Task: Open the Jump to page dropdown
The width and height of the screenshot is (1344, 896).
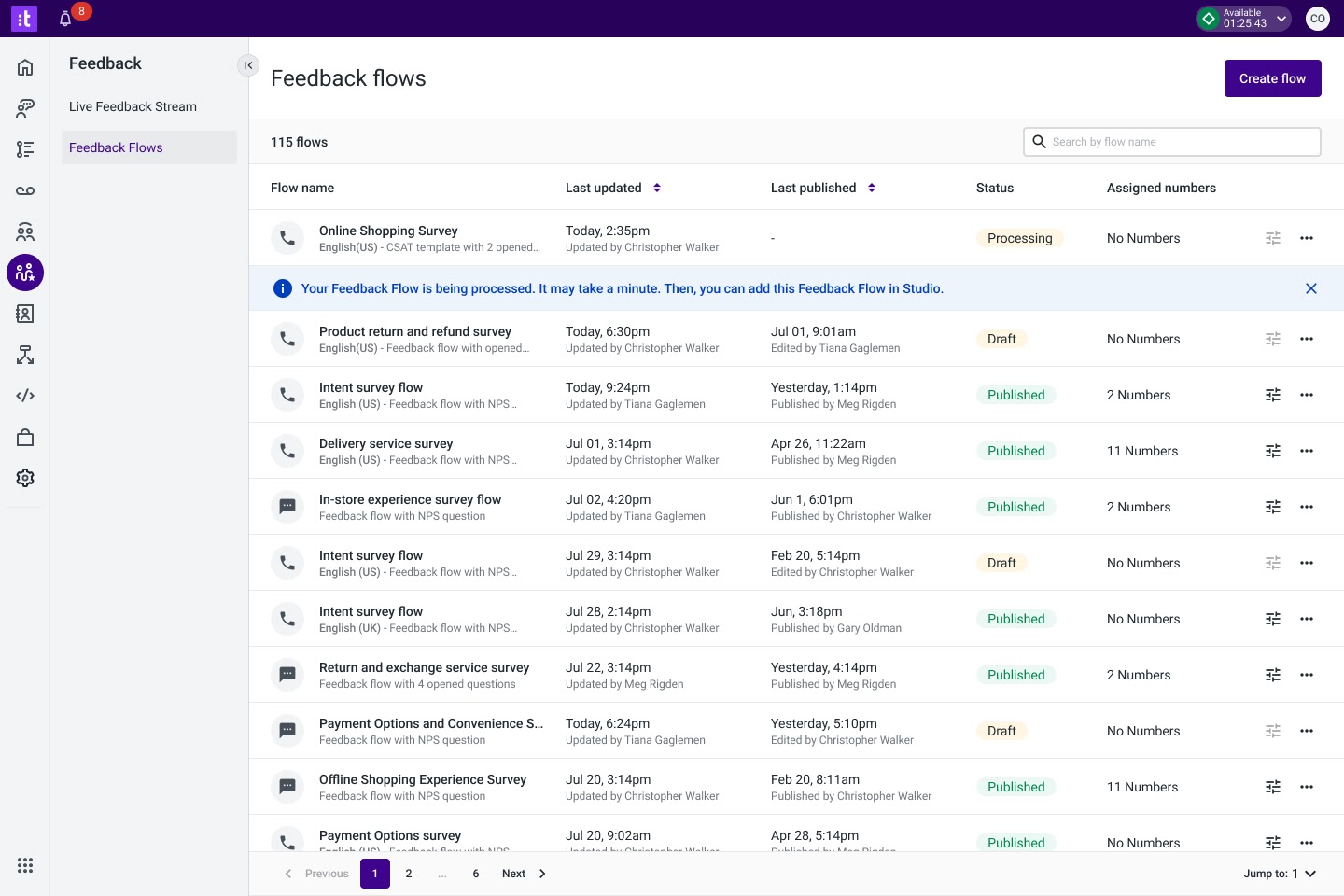Action: pyautogui.click(x=1280, y=874)
